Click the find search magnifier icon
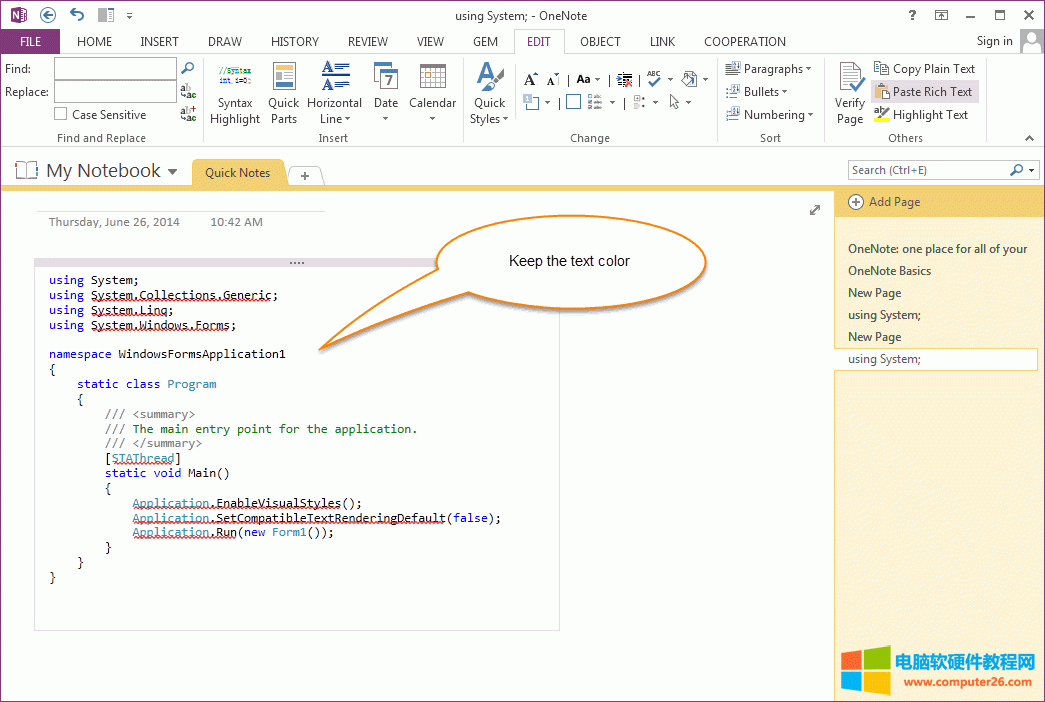 coord(187,68)
